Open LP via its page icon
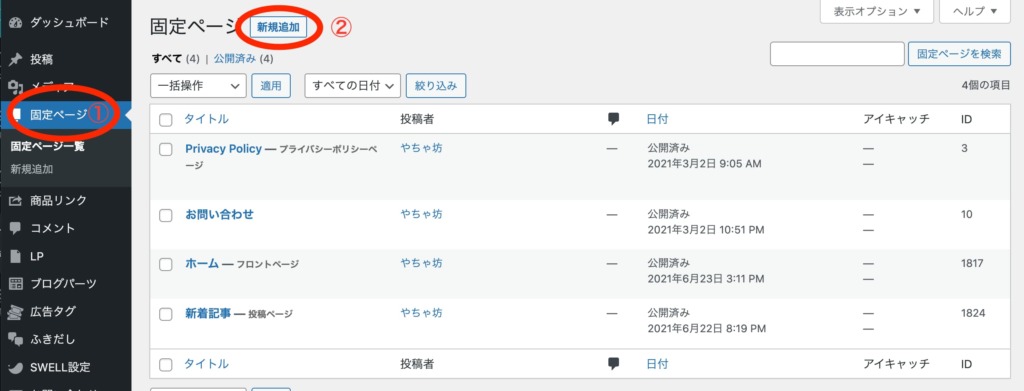Image resolution: width=1024 pixels, height=391 pixels. (x=16, y=257)
